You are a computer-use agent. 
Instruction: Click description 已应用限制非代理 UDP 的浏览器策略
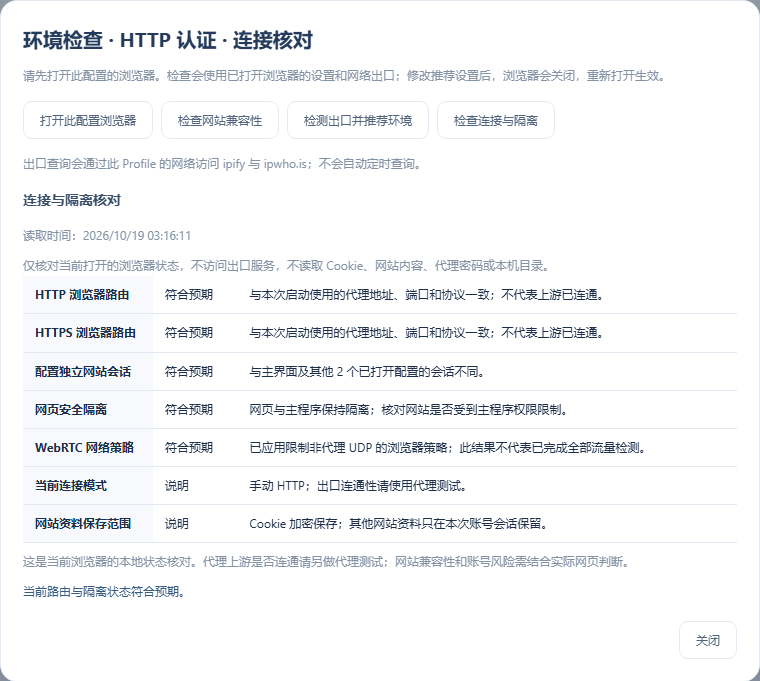click(448, 447)
